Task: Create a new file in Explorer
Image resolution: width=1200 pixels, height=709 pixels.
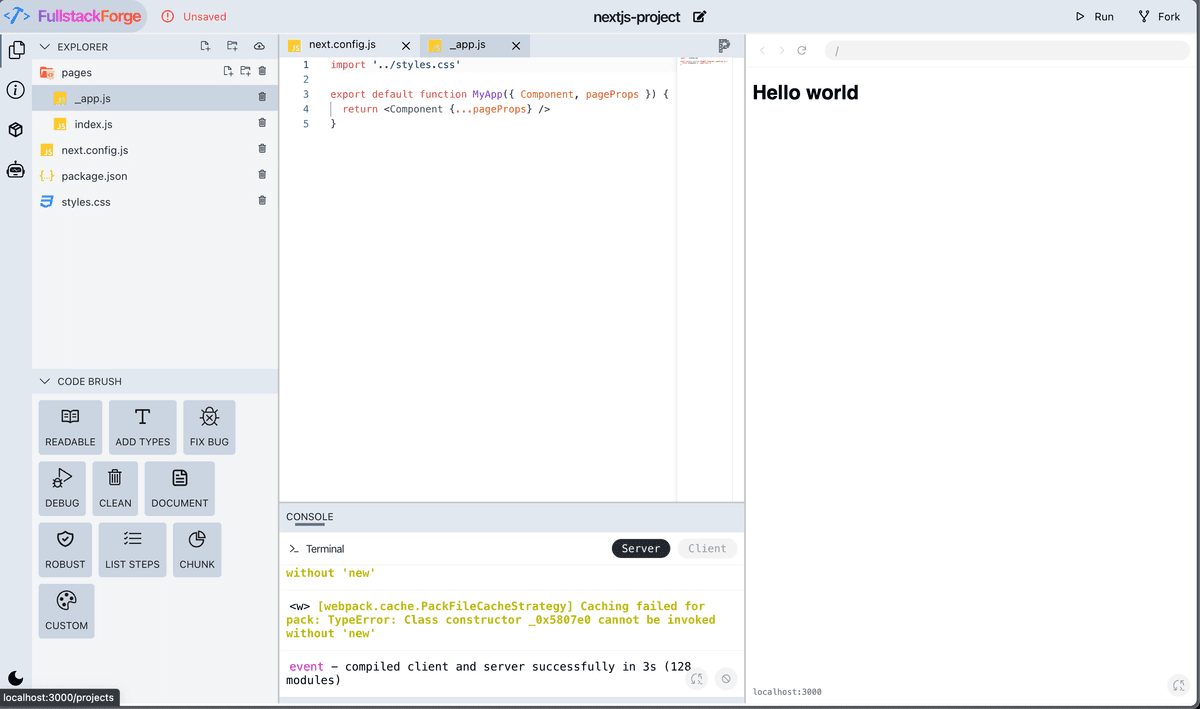Action: [x=204, y=45]
